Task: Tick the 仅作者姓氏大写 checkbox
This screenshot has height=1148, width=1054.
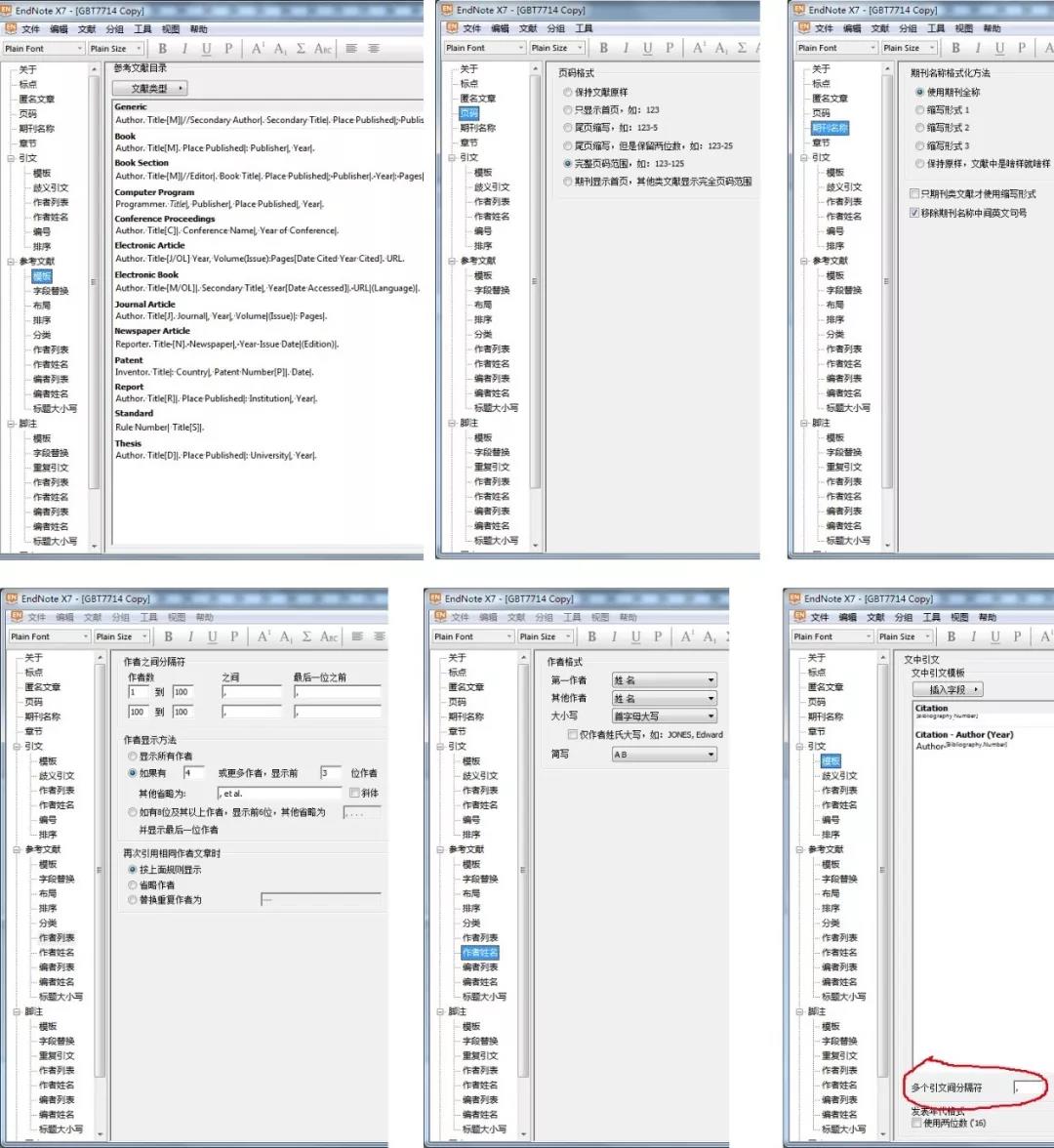Action: pyautogui.click(x=572, y=734)
